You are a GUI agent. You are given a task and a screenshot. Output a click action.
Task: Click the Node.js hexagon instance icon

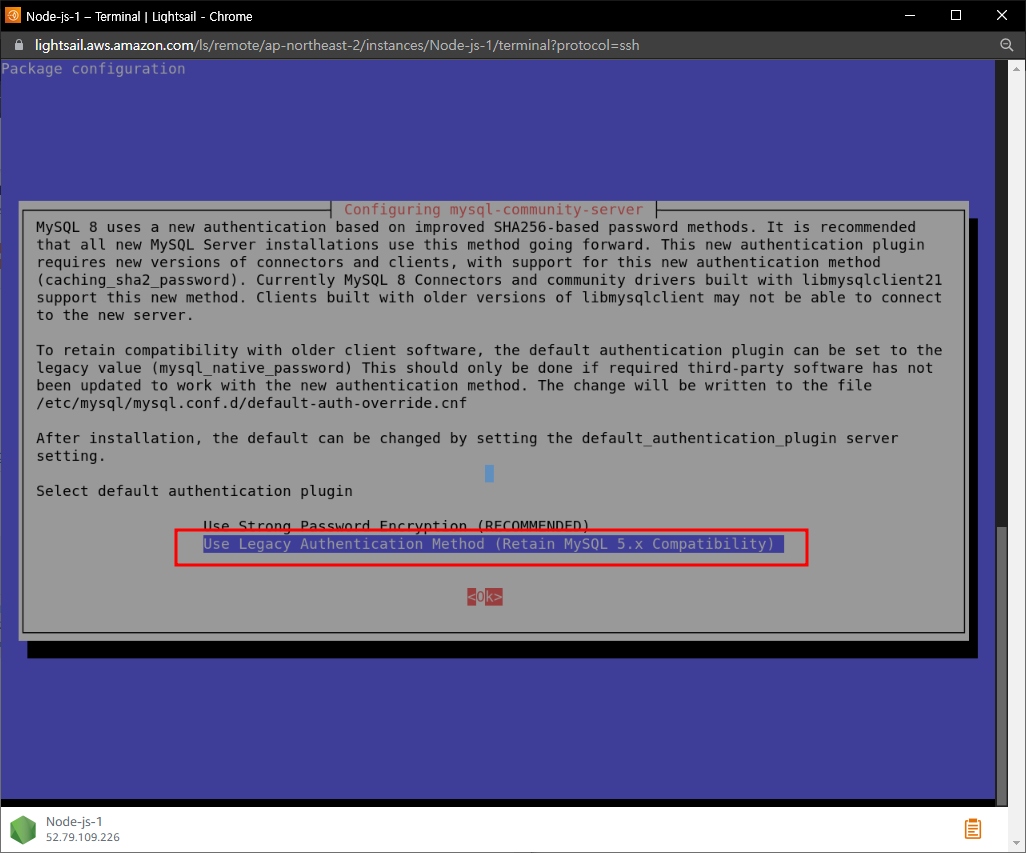23,829
